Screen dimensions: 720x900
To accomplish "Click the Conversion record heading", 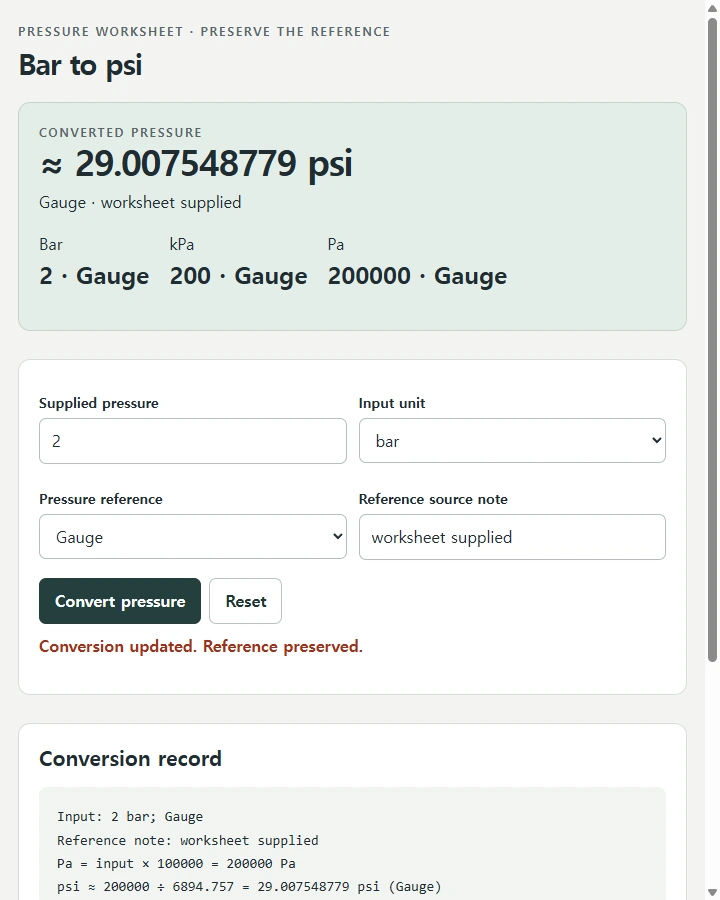I will point(130,759).
